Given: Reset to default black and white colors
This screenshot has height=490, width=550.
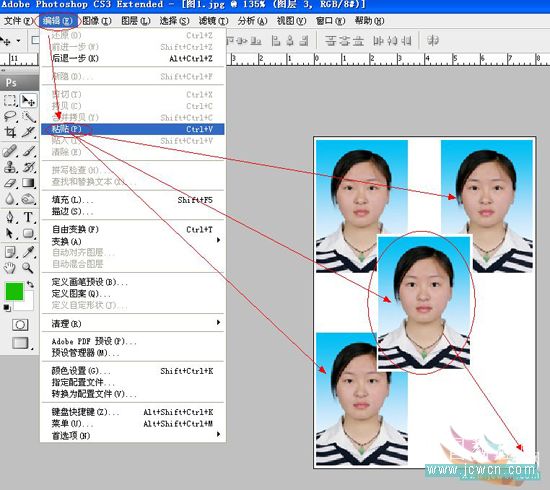Looking at the screenshot, I should [x=7, y=308].
